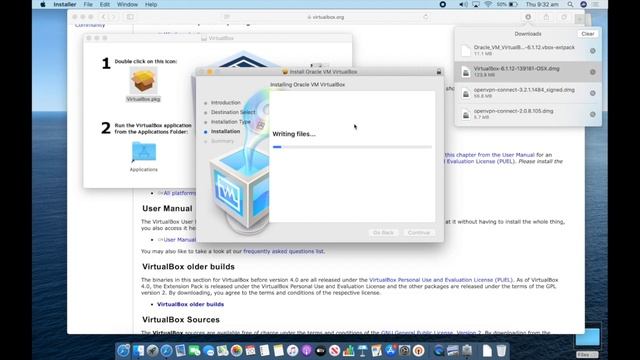Click the AirPlay display icon in menu bar
Viewport: 640px width, 360px height.
(x=476, y=4)
